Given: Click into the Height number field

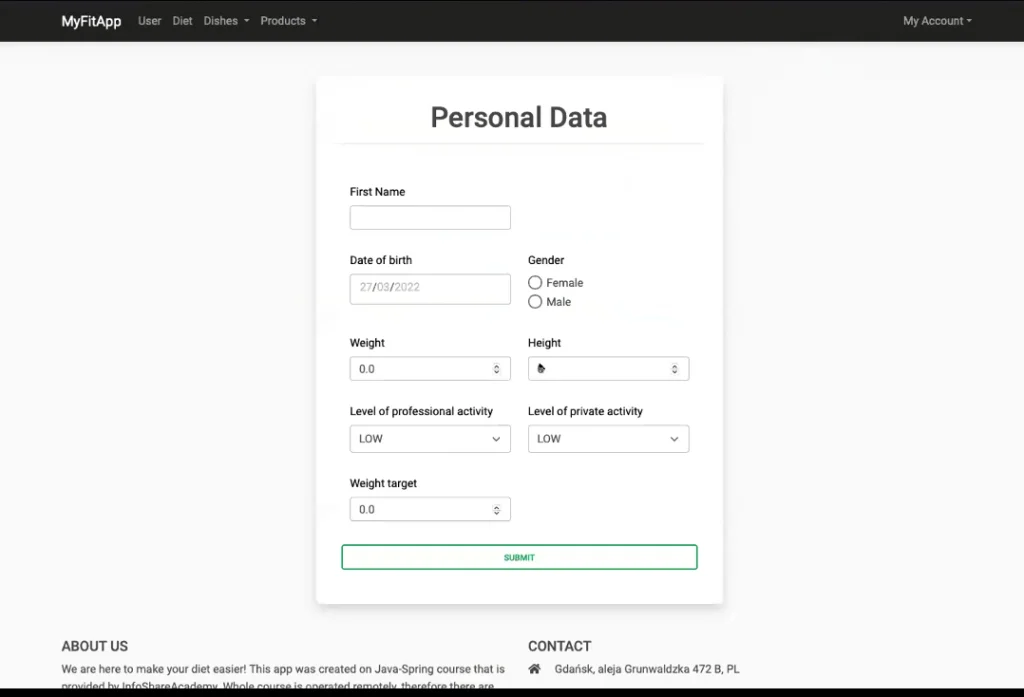Looking at the screenshot, I should [608, 368].
